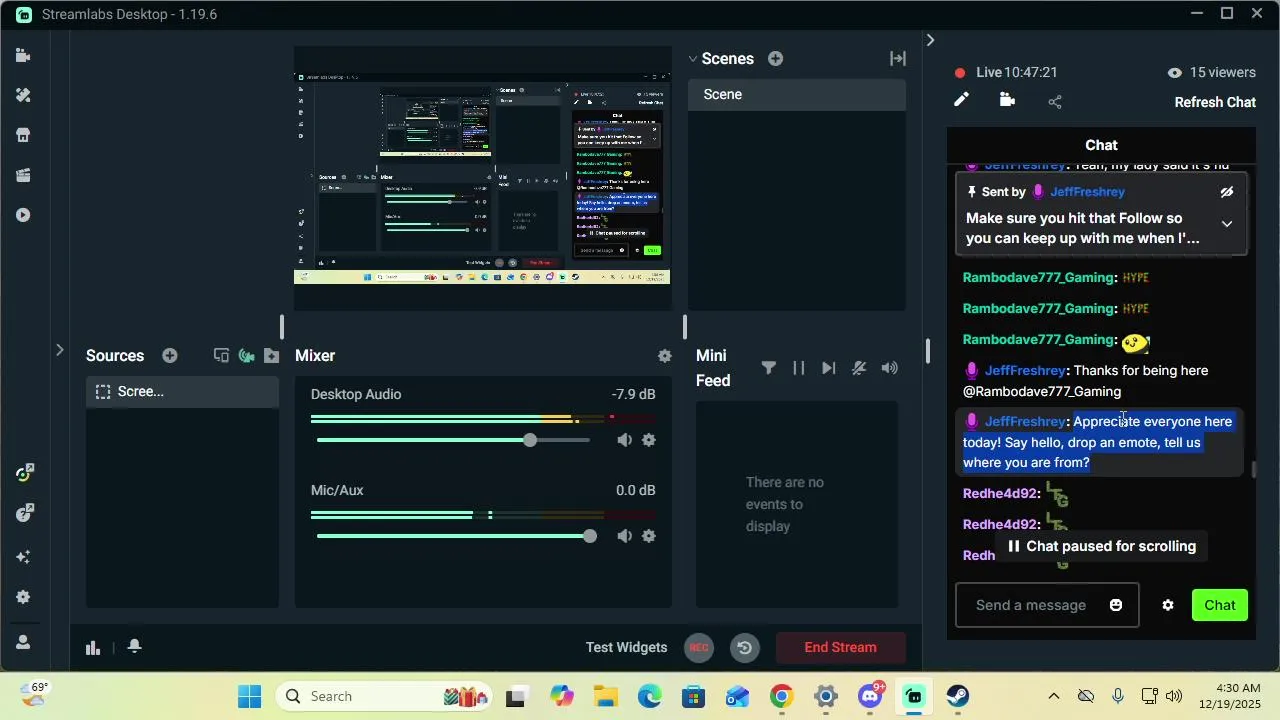
Task: Collapse the Scenes collection dropdown
Action: point(692,59)
